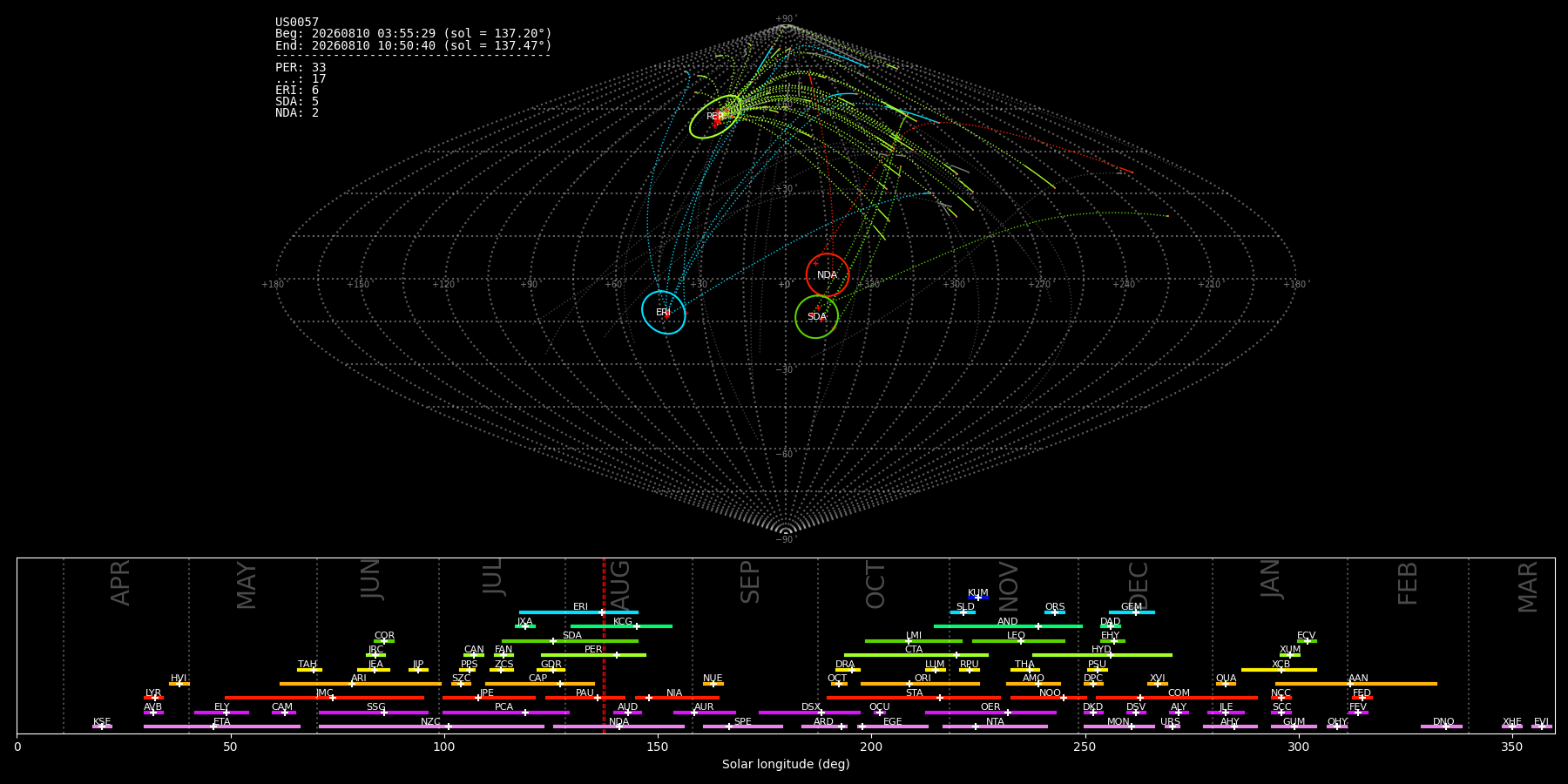Click the cyan ERI radiant circle
This screenshot has height=784, width=1568.
click(664, 312)
